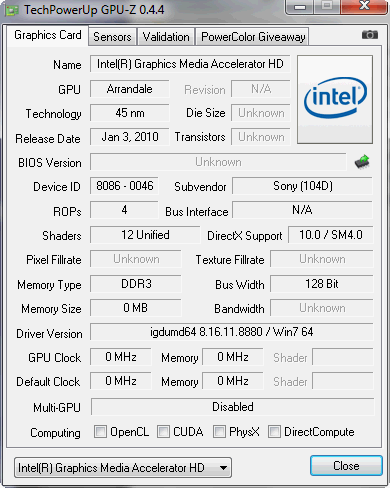The image size is (390, 488).
Task: Go to the Validation tab
Action: [x=166, y=37]
